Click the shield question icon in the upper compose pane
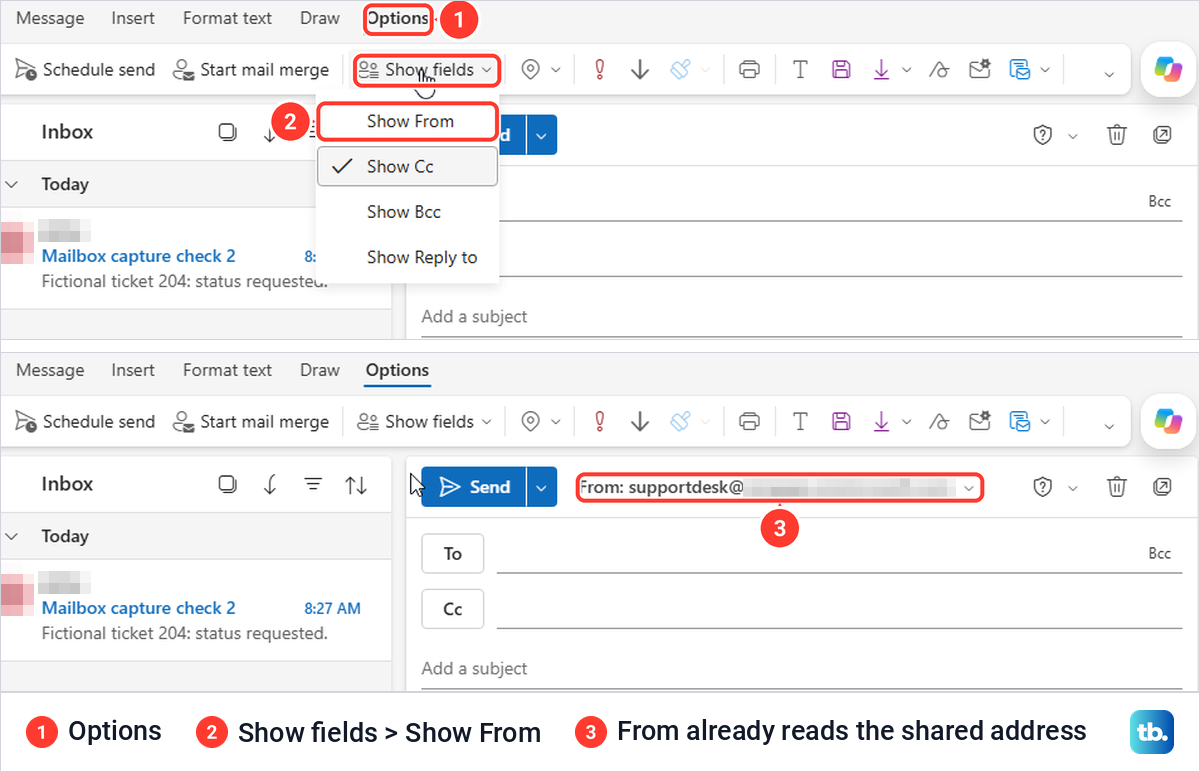The width and height of the screenshot is (1200, 772). pos(1043,135)
